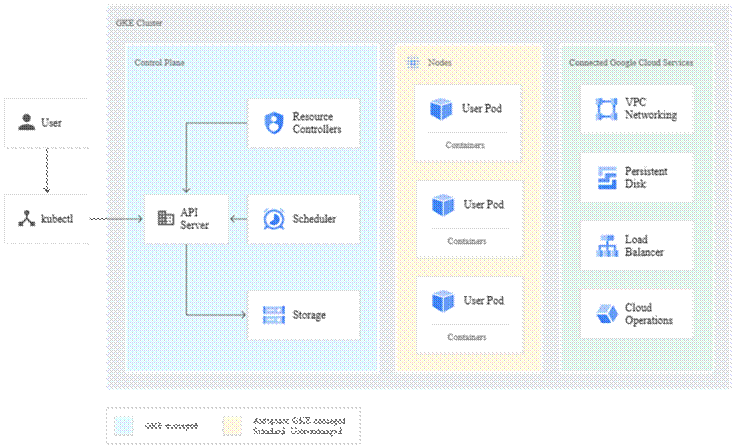
Task: Click the "Cloud Operations" text
Action: click(x=649, y=314)
